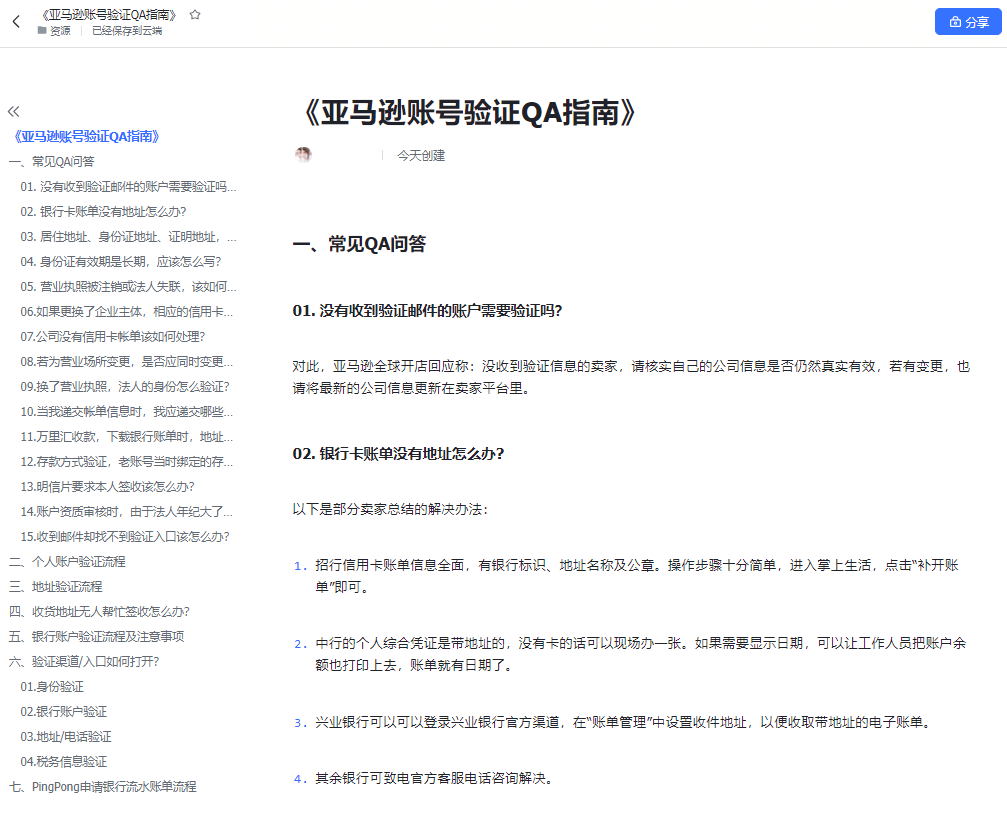
Task: Open the document title link 《亚马逊账号验证QA指南》 in sidebar
Action: 86,135
